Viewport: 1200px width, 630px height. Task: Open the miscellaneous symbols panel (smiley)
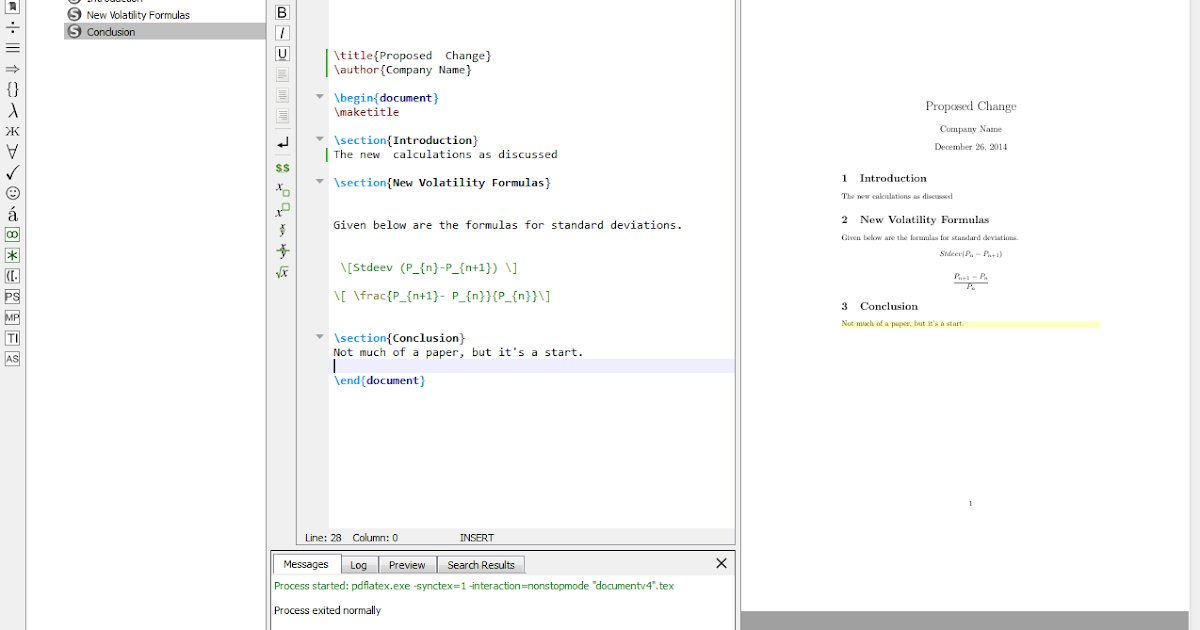[12, 193]
